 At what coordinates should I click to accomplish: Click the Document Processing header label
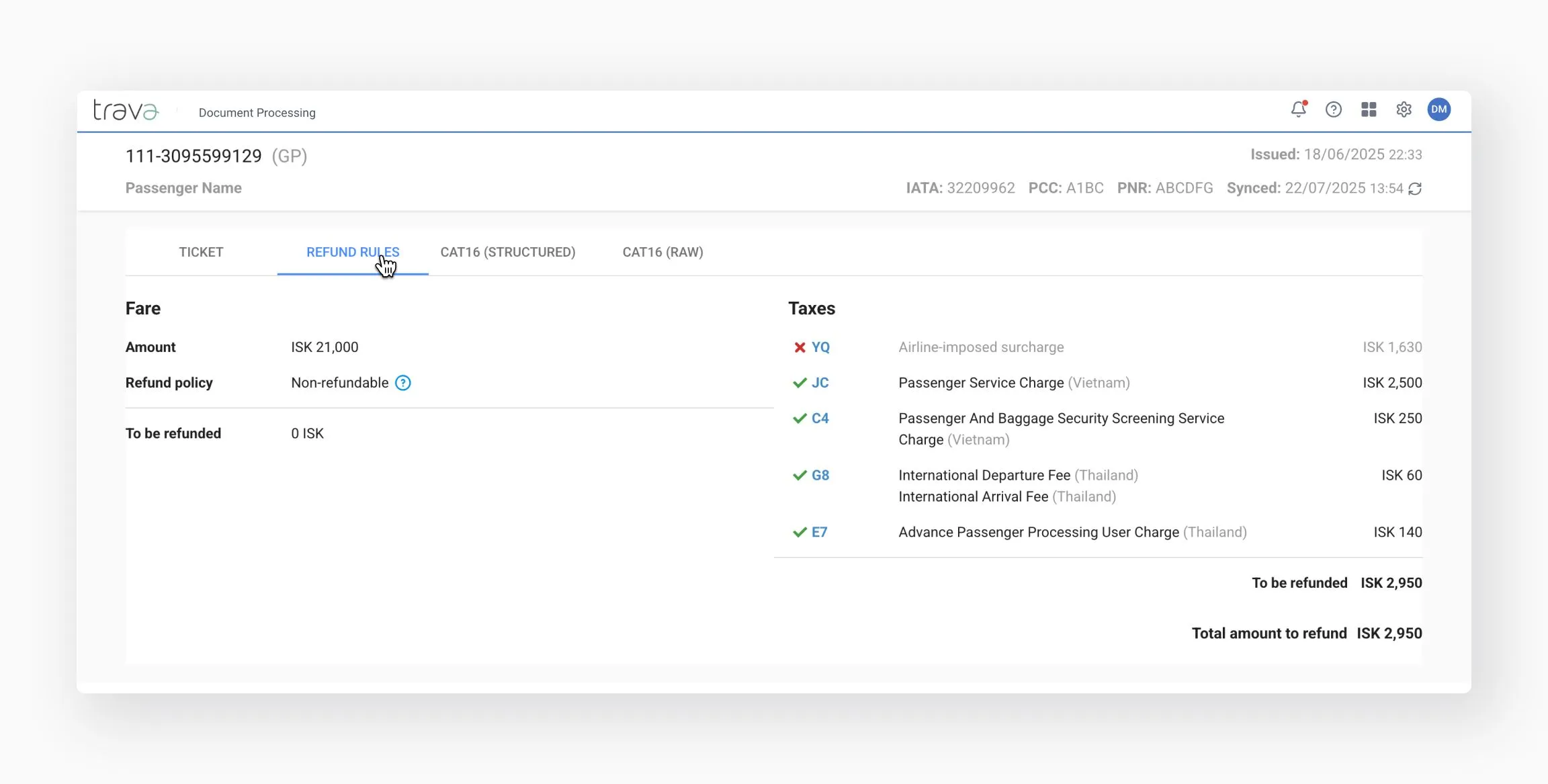click(257, 113)
